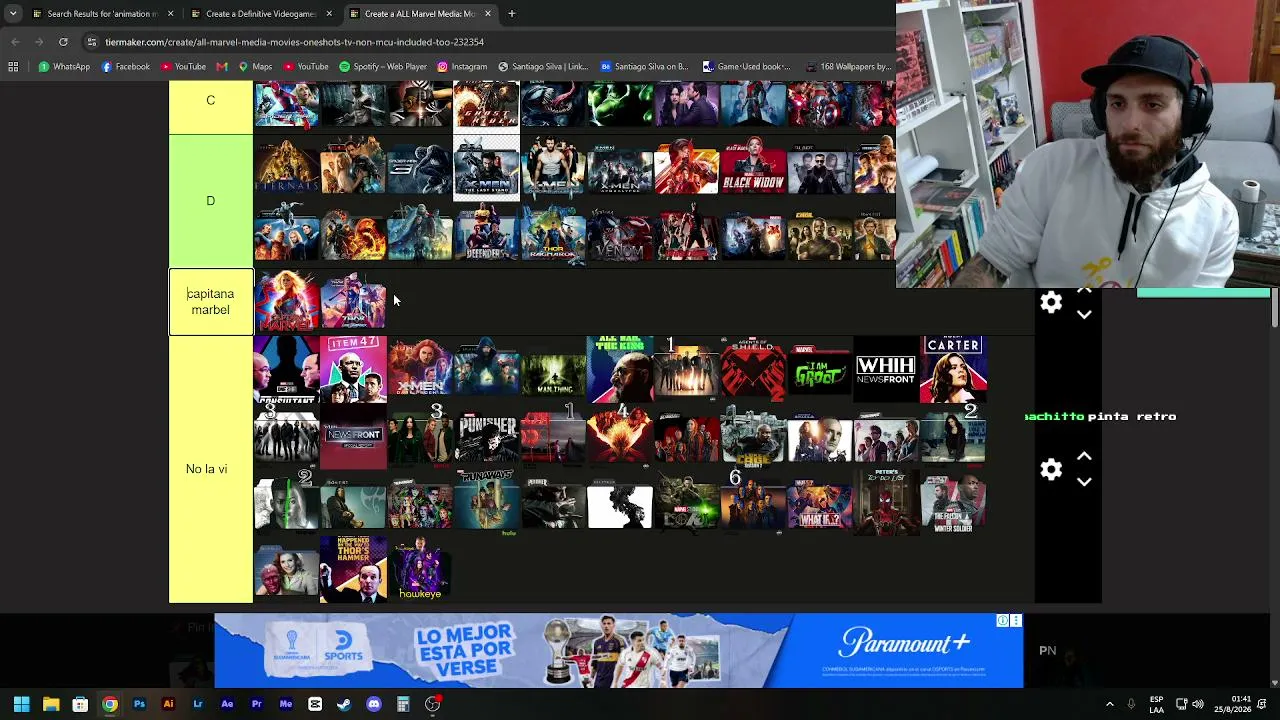View site information for tiermaker.com
Viewport: 1280px width, 720px height.
(92, 42)
